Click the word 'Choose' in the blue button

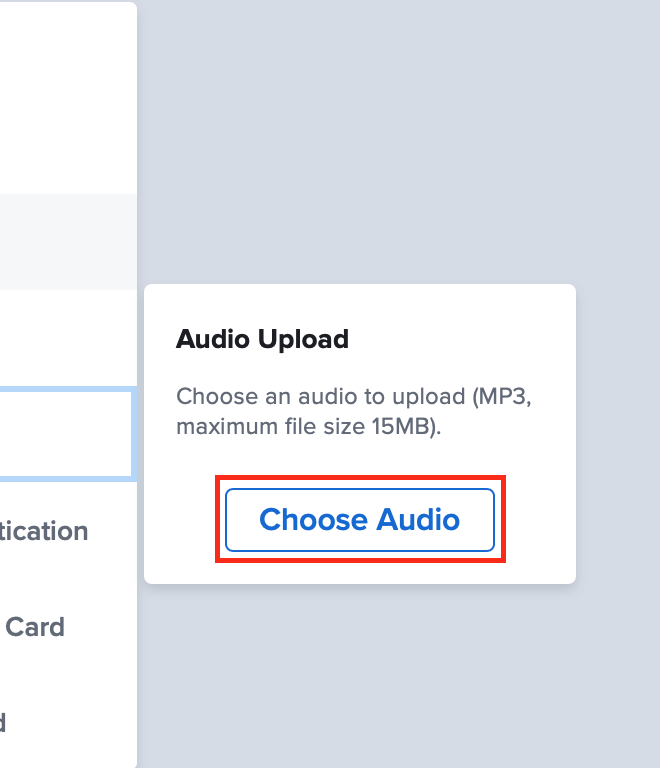coord(314,520)
